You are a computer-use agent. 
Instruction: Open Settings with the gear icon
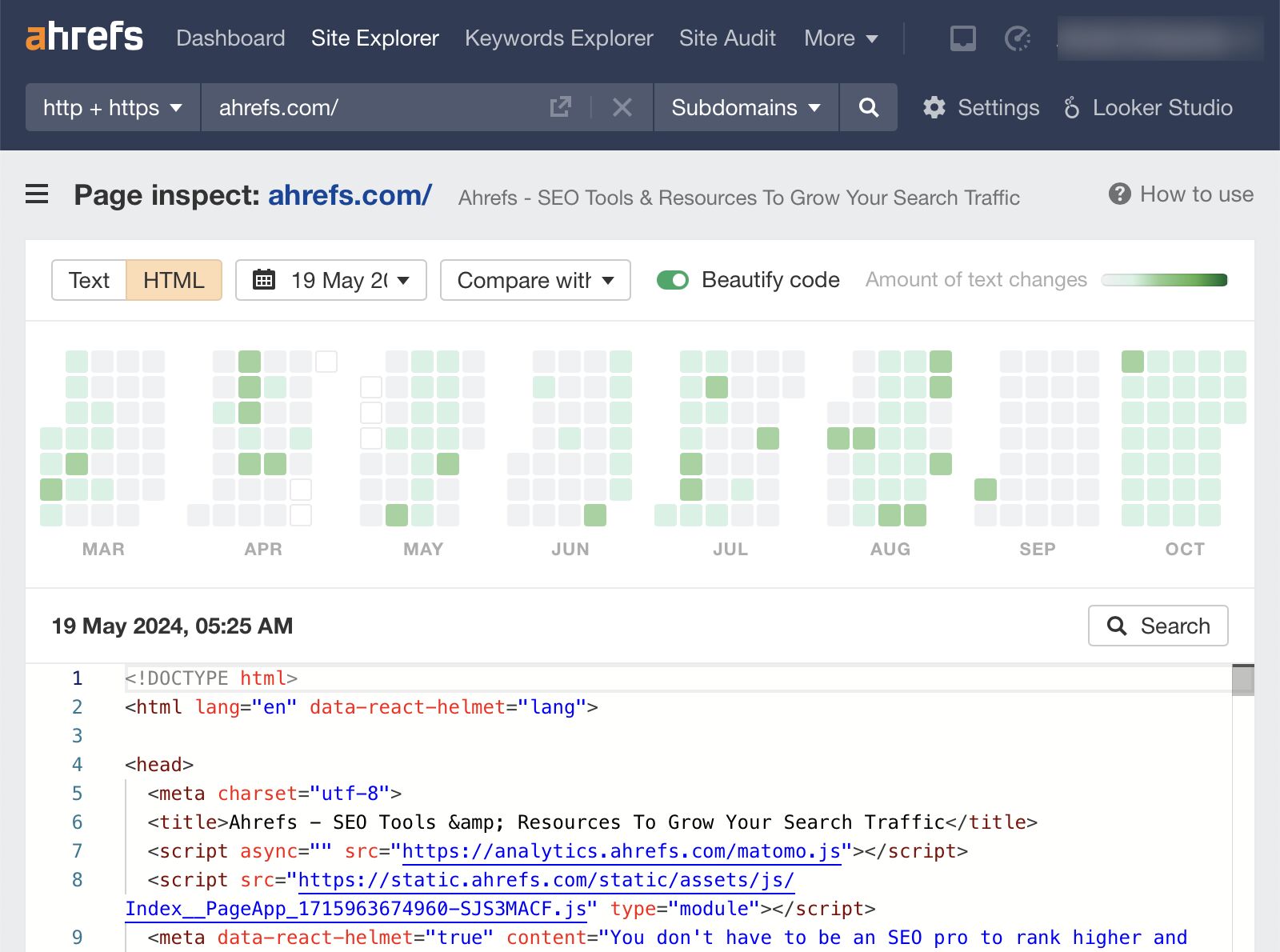[934, 107]
